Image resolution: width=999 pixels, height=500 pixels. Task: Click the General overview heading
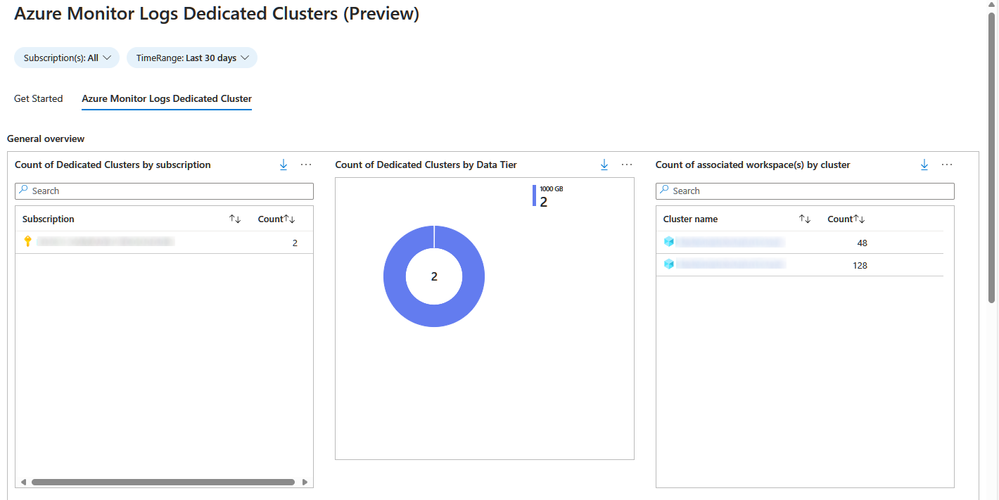coord(46,138)
